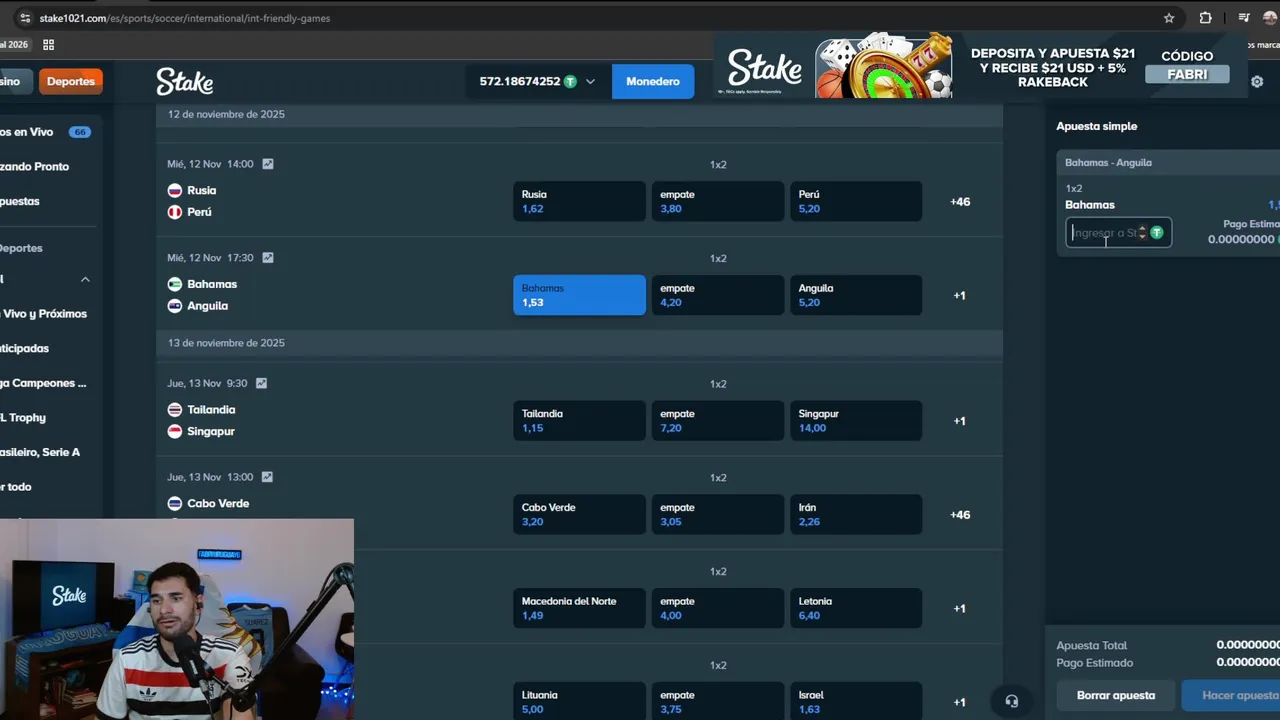
Task: Open the wallet balance currency dropdown
Action: coord(590,82)
